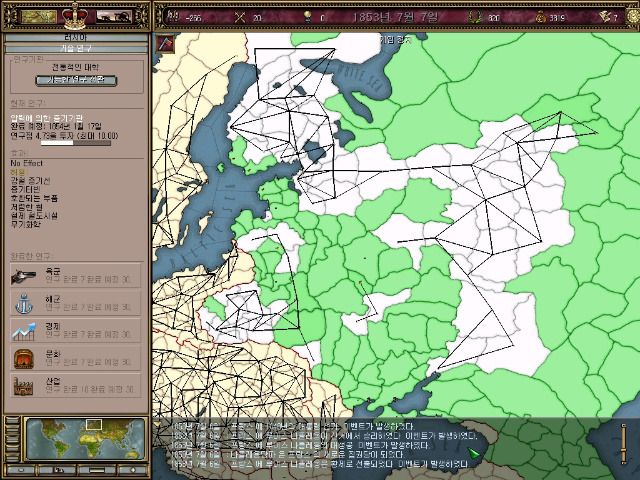
Task: Click the date 1853년 7월 7일
Action: 395,17
